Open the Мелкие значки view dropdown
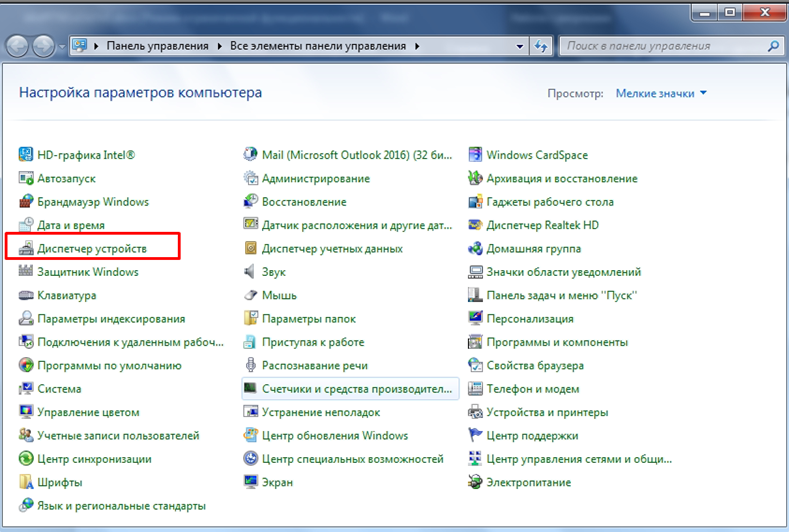This screenshot has height=532, width=789. (x=661, y=93)
